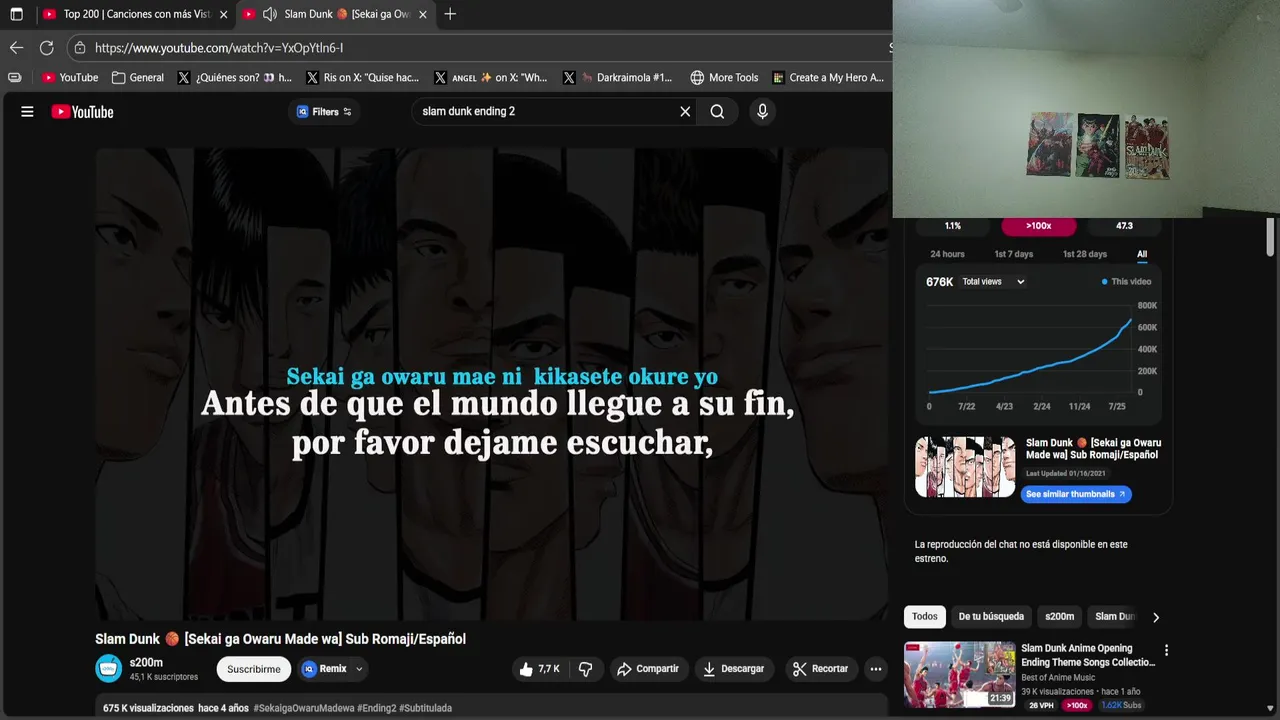Open the YouTube bookmark
1280x720 pixels.
(70, 77)
